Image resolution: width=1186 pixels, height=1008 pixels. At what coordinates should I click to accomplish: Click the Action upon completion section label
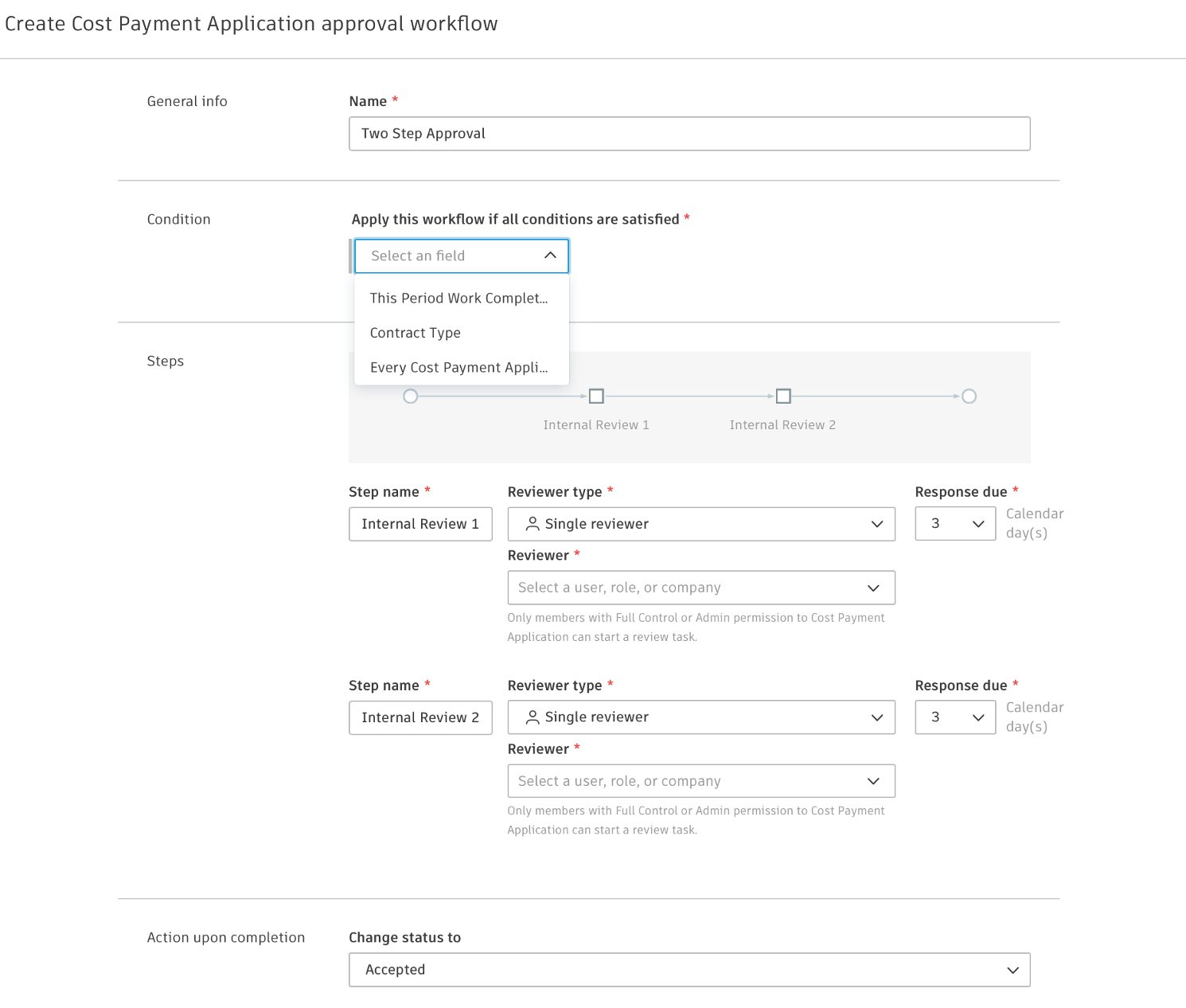point(226,938)
